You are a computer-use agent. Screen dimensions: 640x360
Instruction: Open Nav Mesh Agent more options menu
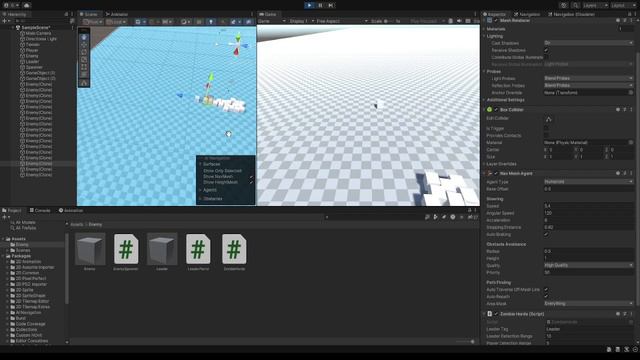[x=631, y=173]
